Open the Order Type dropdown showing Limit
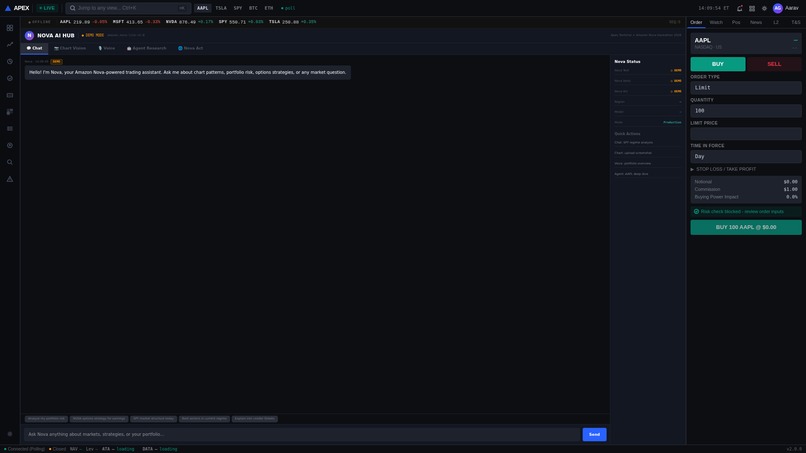 click(746, 88)
